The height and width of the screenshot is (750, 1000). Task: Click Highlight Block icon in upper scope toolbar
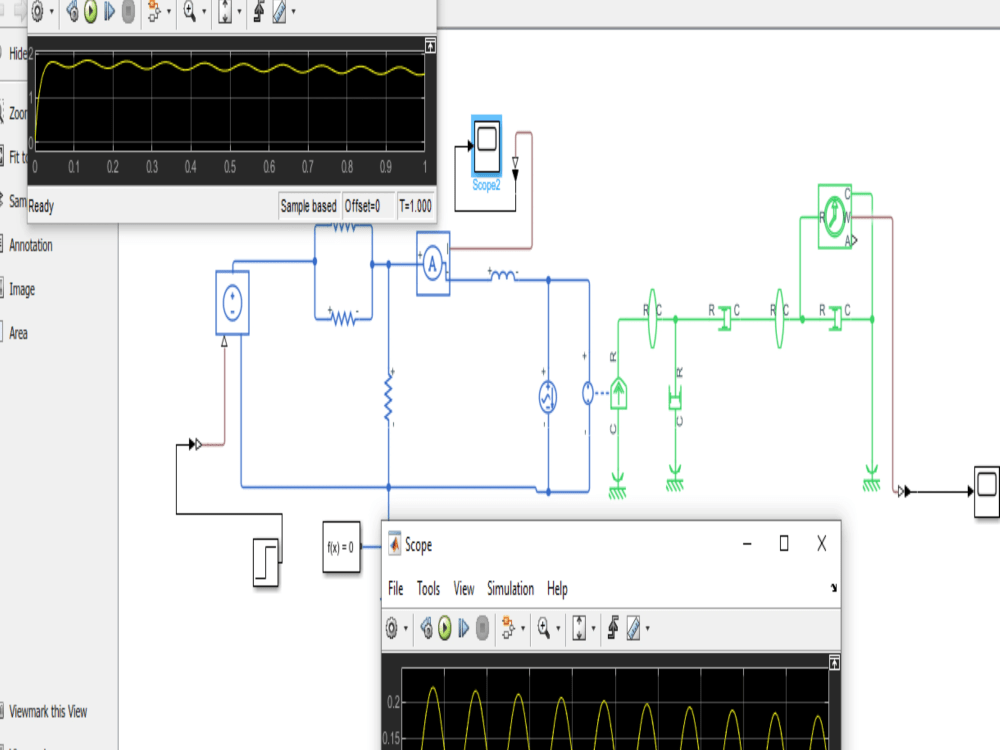coord(154,11)
